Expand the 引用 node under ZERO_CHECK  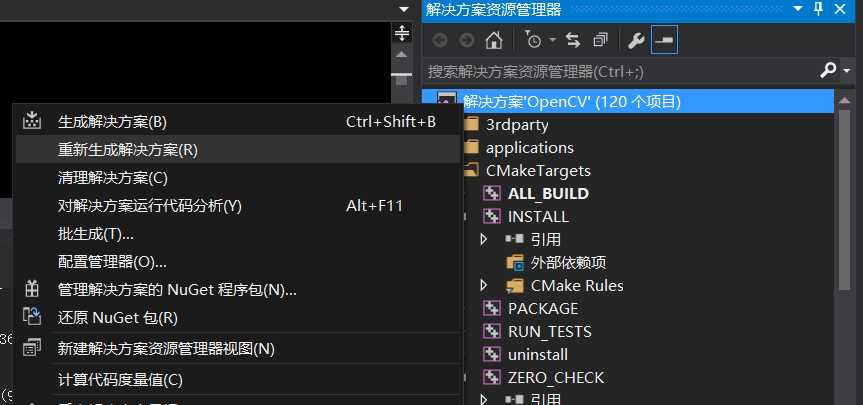484,399
